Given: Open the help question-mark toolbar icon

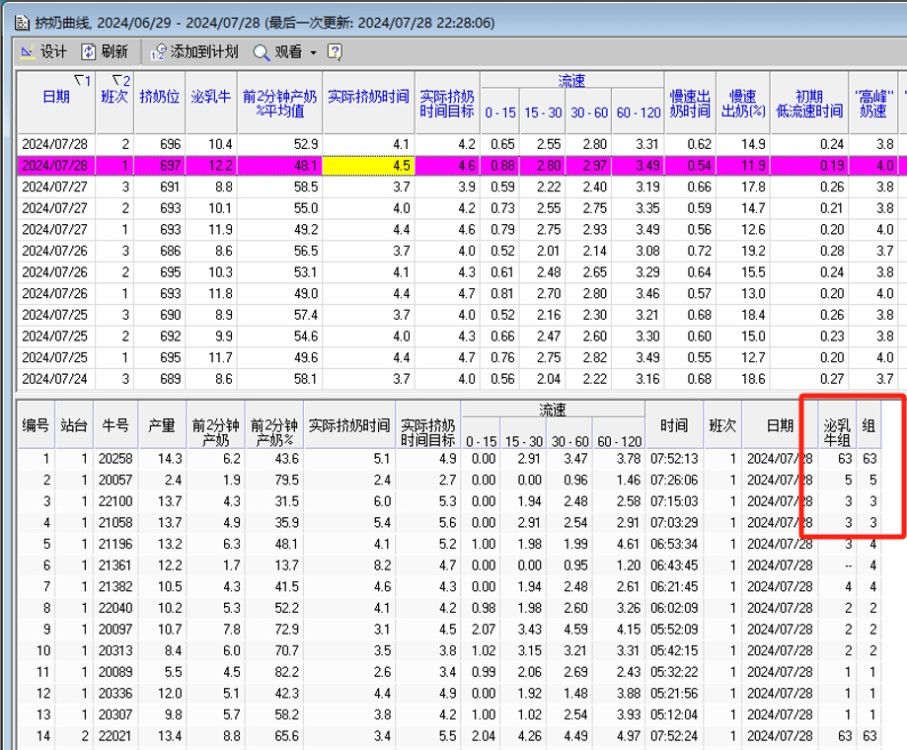Looking at the screenshot, I should (334, 52).
